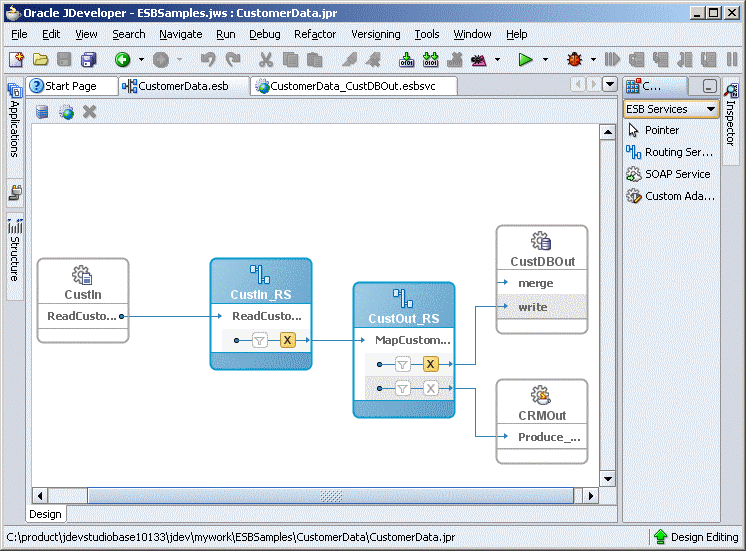The height and width of the screenshot is (551, 746).
Task: Click the green Back navigation icon
Action: click(x=123, y=59)
